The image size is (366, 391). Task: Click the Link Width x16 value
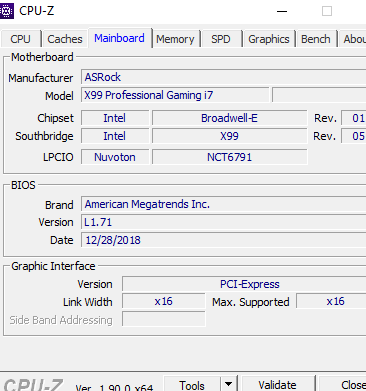tap(163, 301)
